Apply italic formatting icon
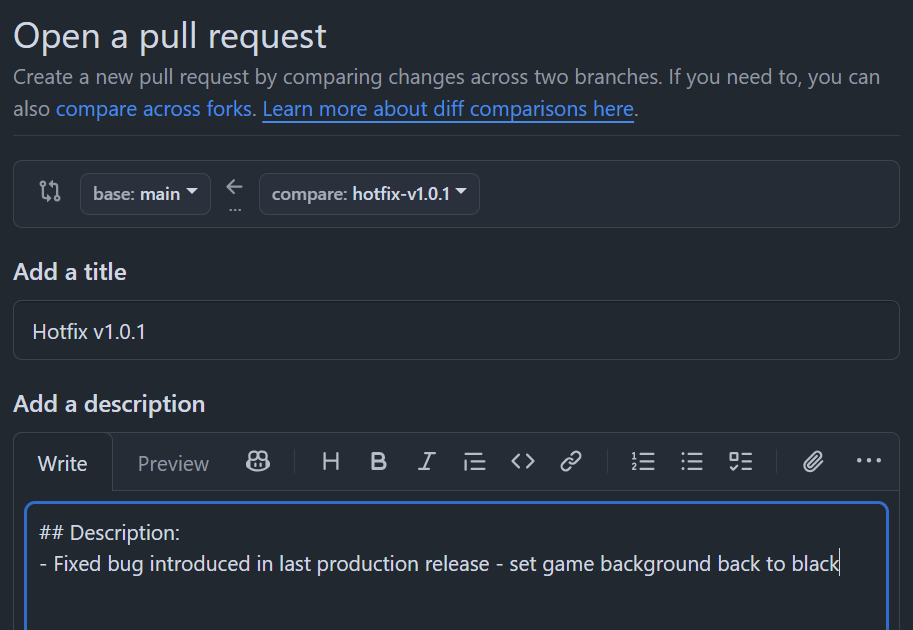 [x=427, y=462]
